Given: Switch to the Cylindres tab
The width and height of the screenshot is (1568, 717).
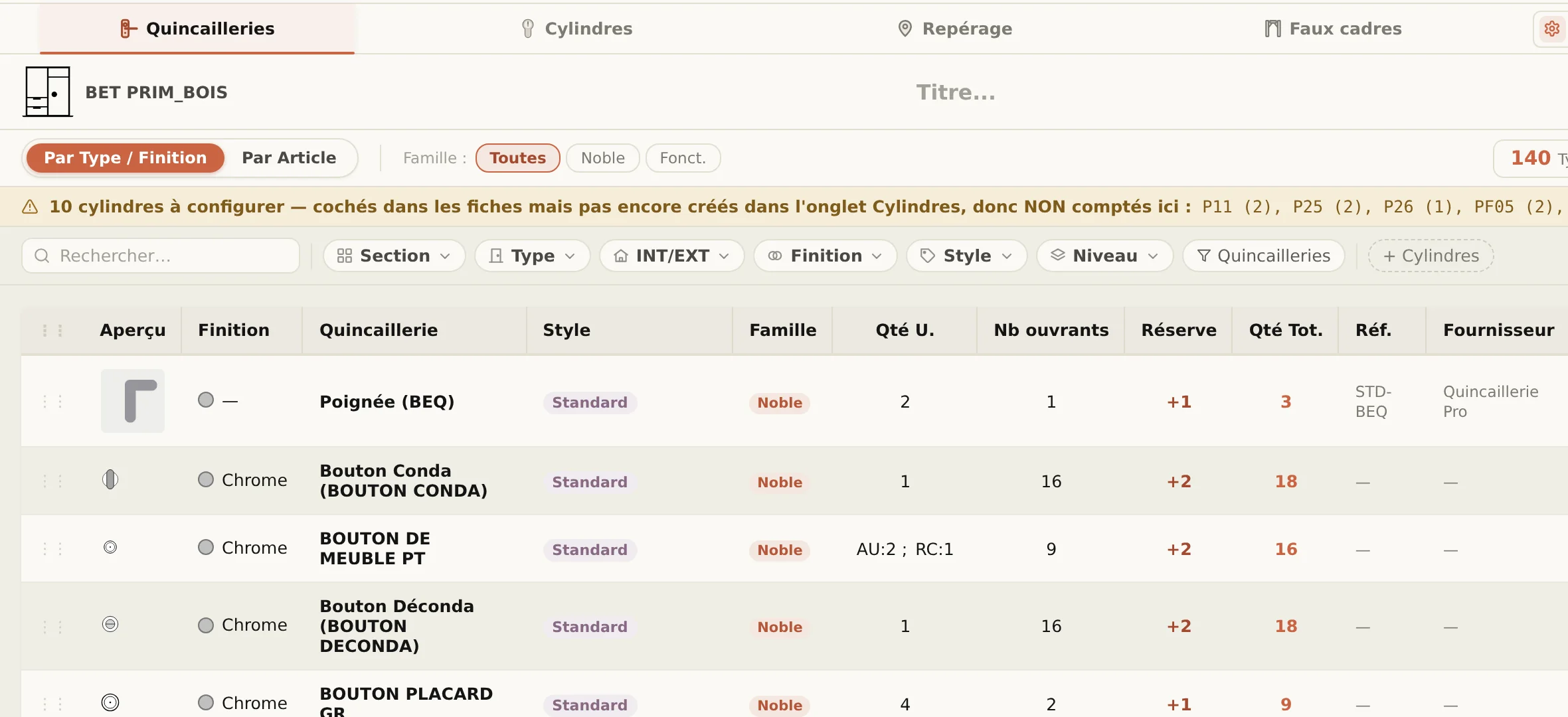Looking at the screenshot, I should coord(576,29).
